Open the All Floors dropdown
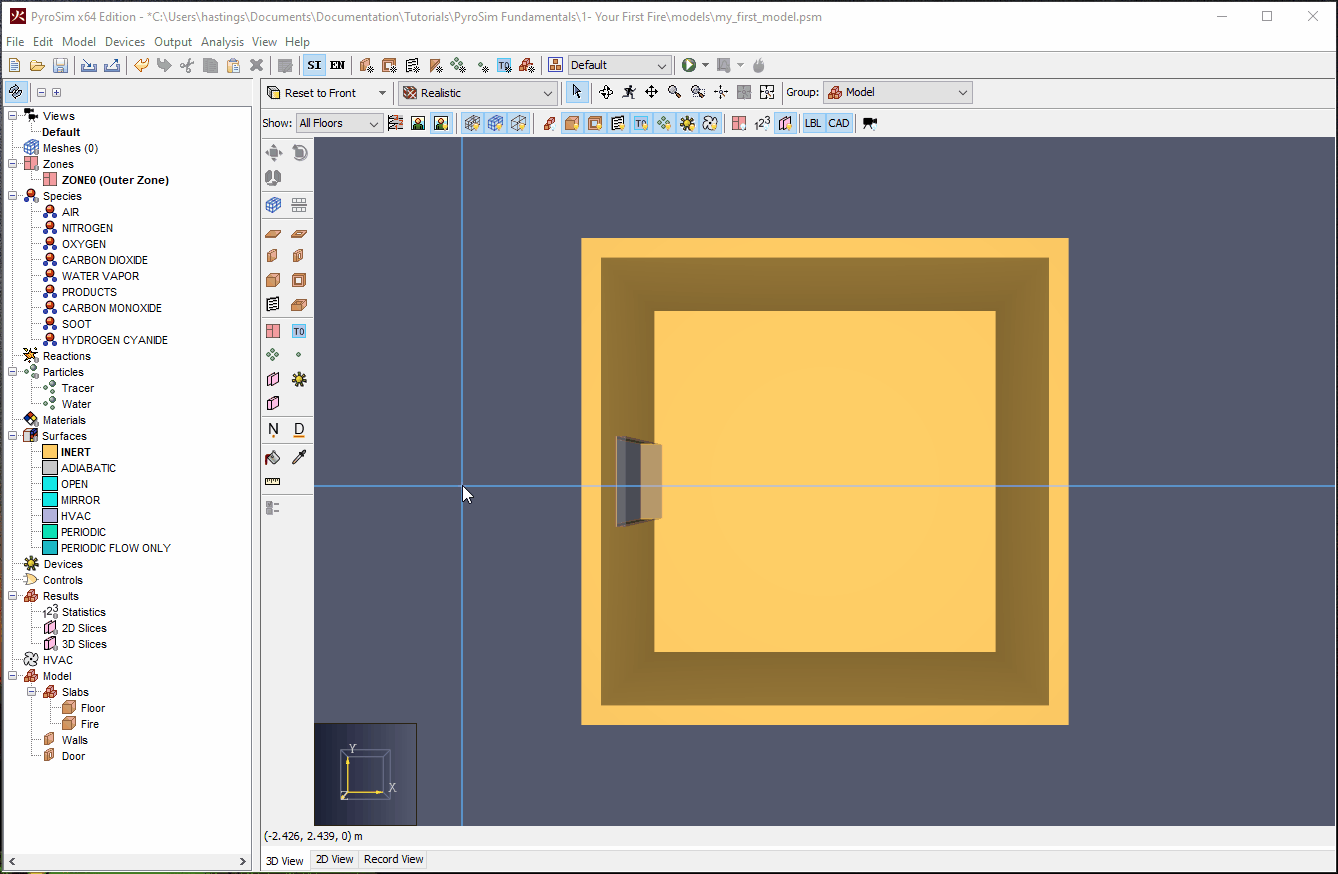 point(339,123)
